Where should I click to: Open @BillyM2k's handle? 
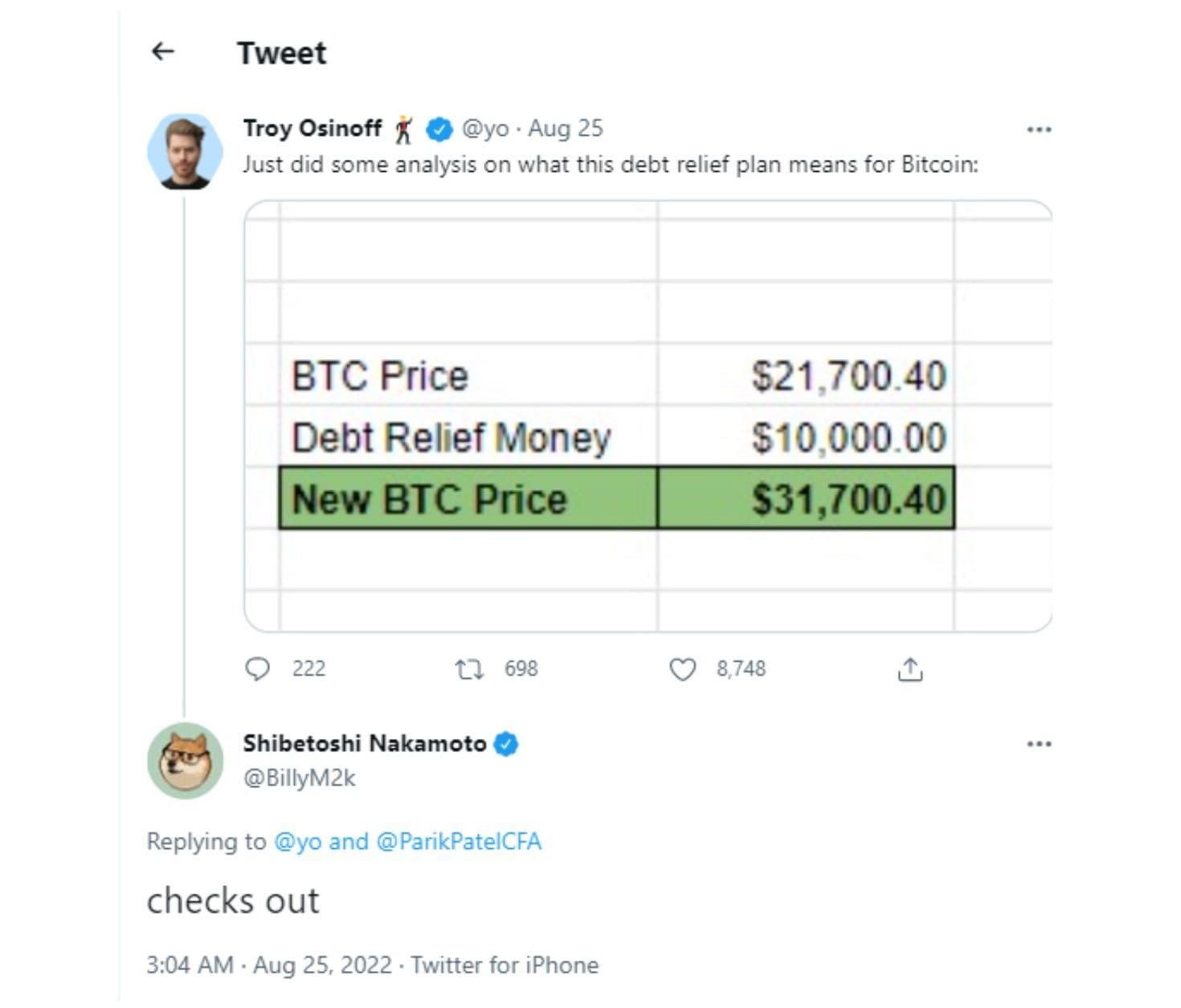(301, 776)
